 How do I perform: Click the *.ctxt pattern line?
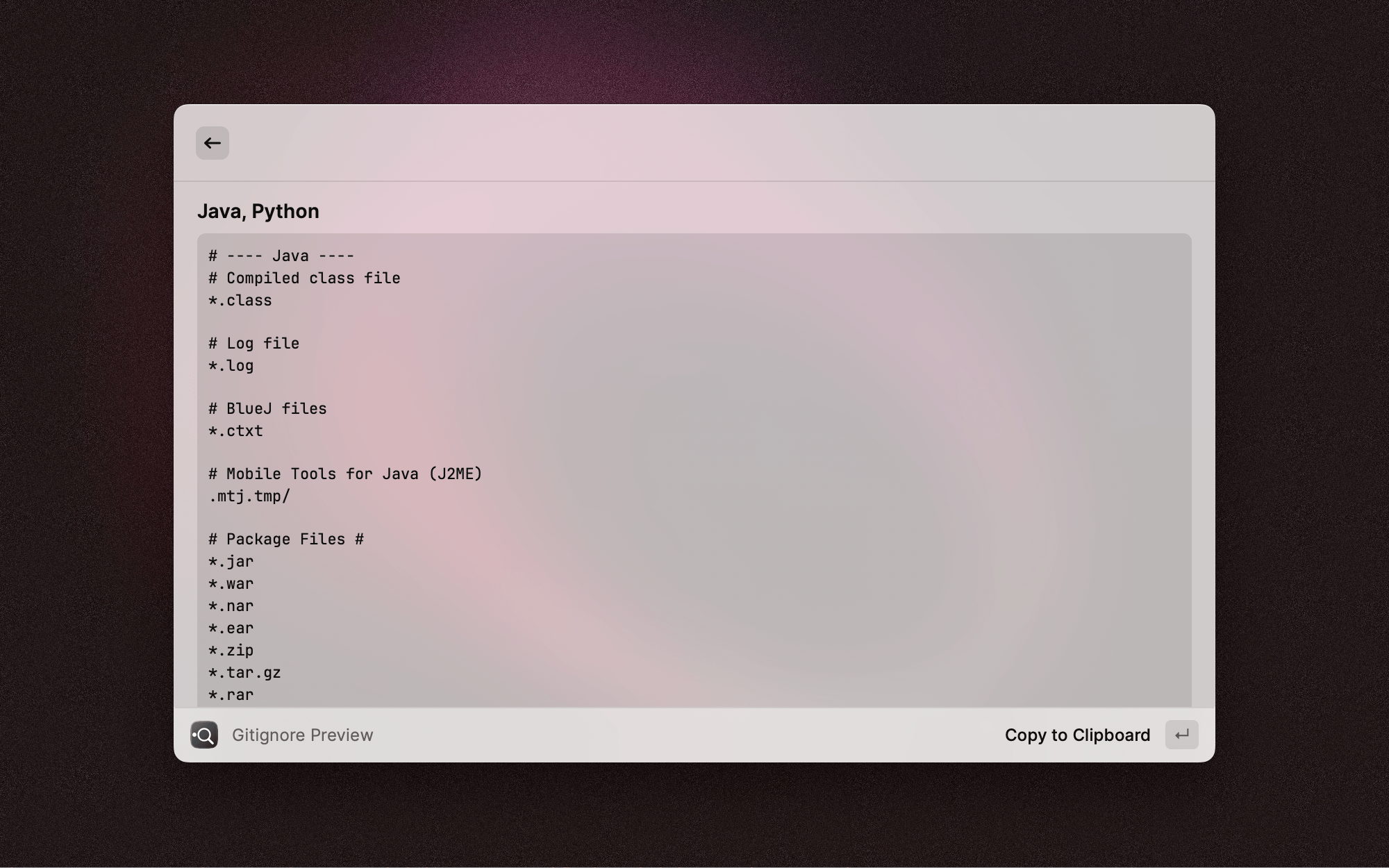(236, 431)
